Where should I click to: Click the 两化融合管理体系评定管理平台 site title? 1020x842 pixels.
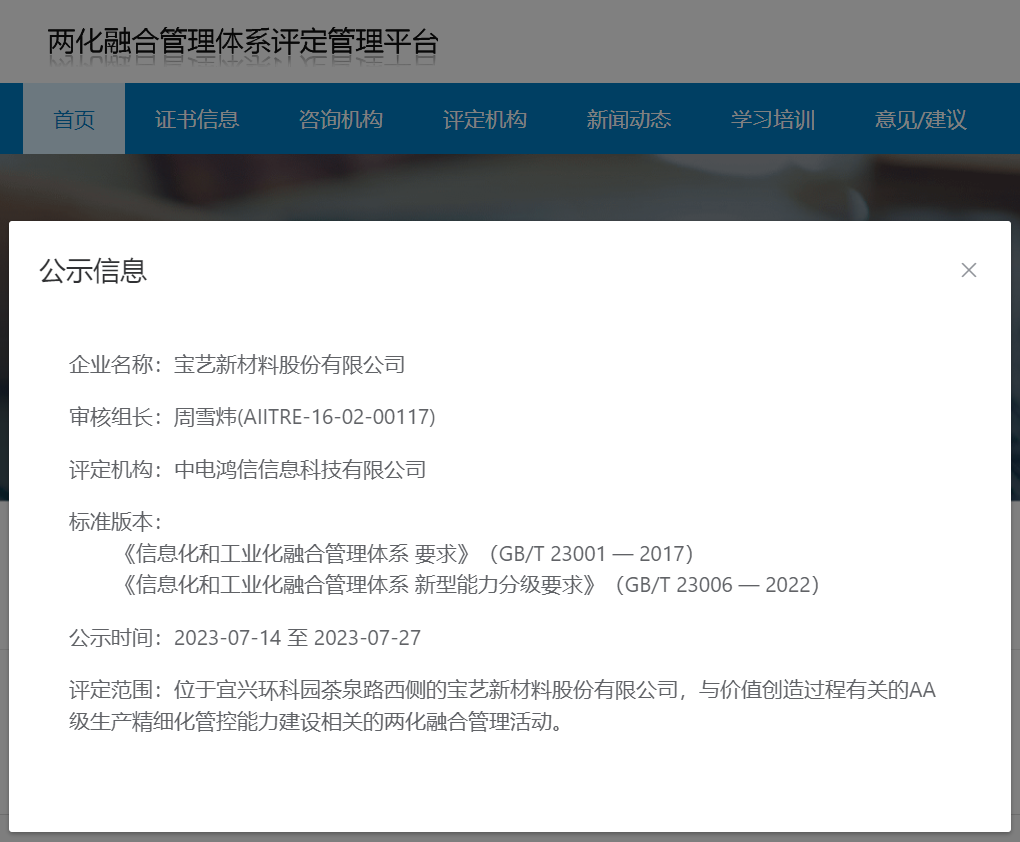tap(243, 42)
